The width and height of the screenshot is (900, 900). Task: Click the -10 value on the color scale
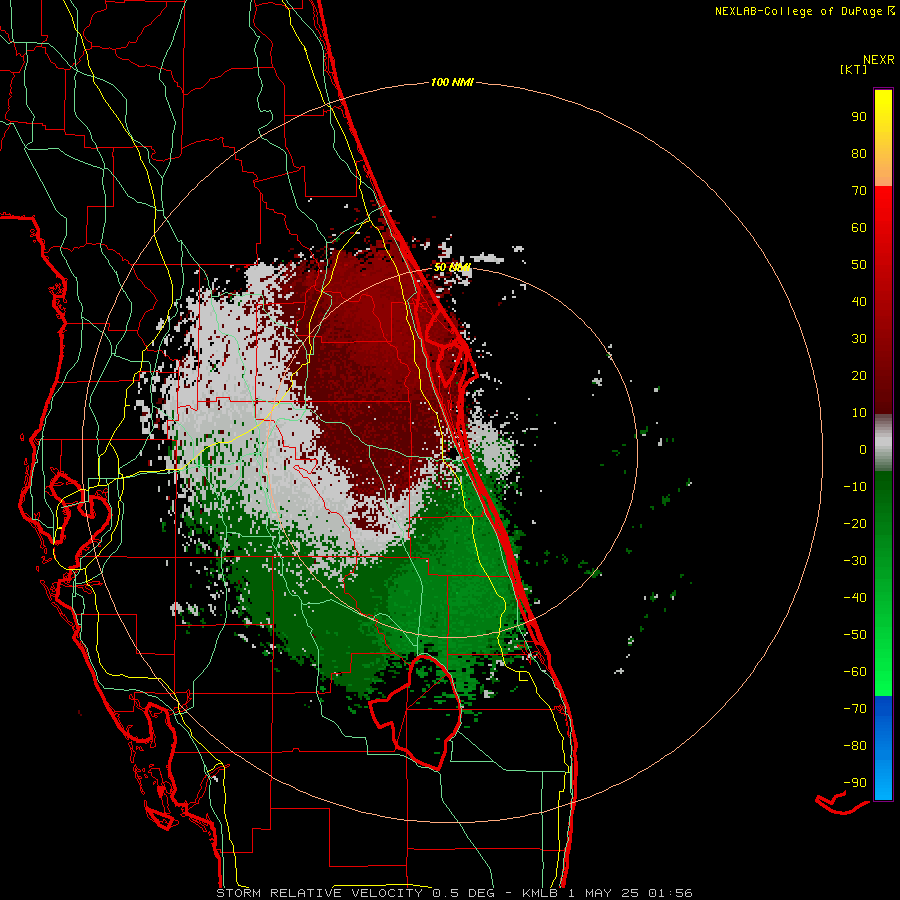point(855,487)
